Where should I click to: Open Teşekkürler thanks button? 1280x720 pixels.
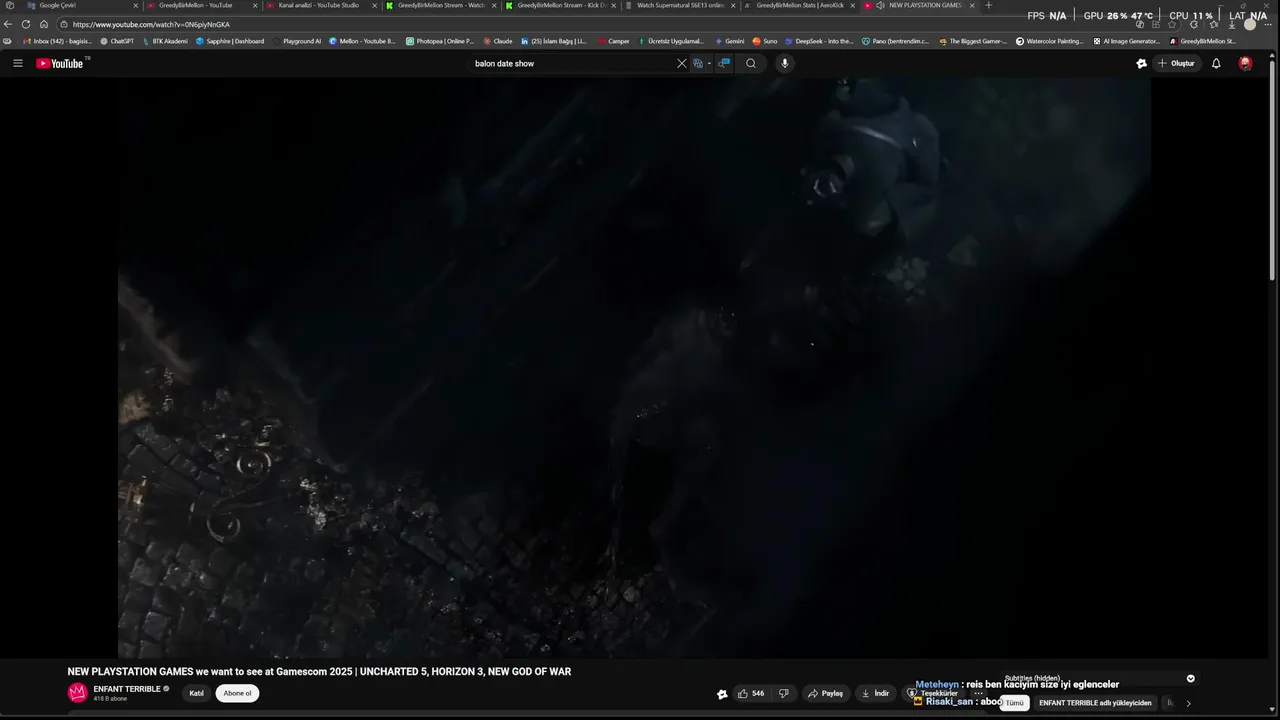[932, 693]
